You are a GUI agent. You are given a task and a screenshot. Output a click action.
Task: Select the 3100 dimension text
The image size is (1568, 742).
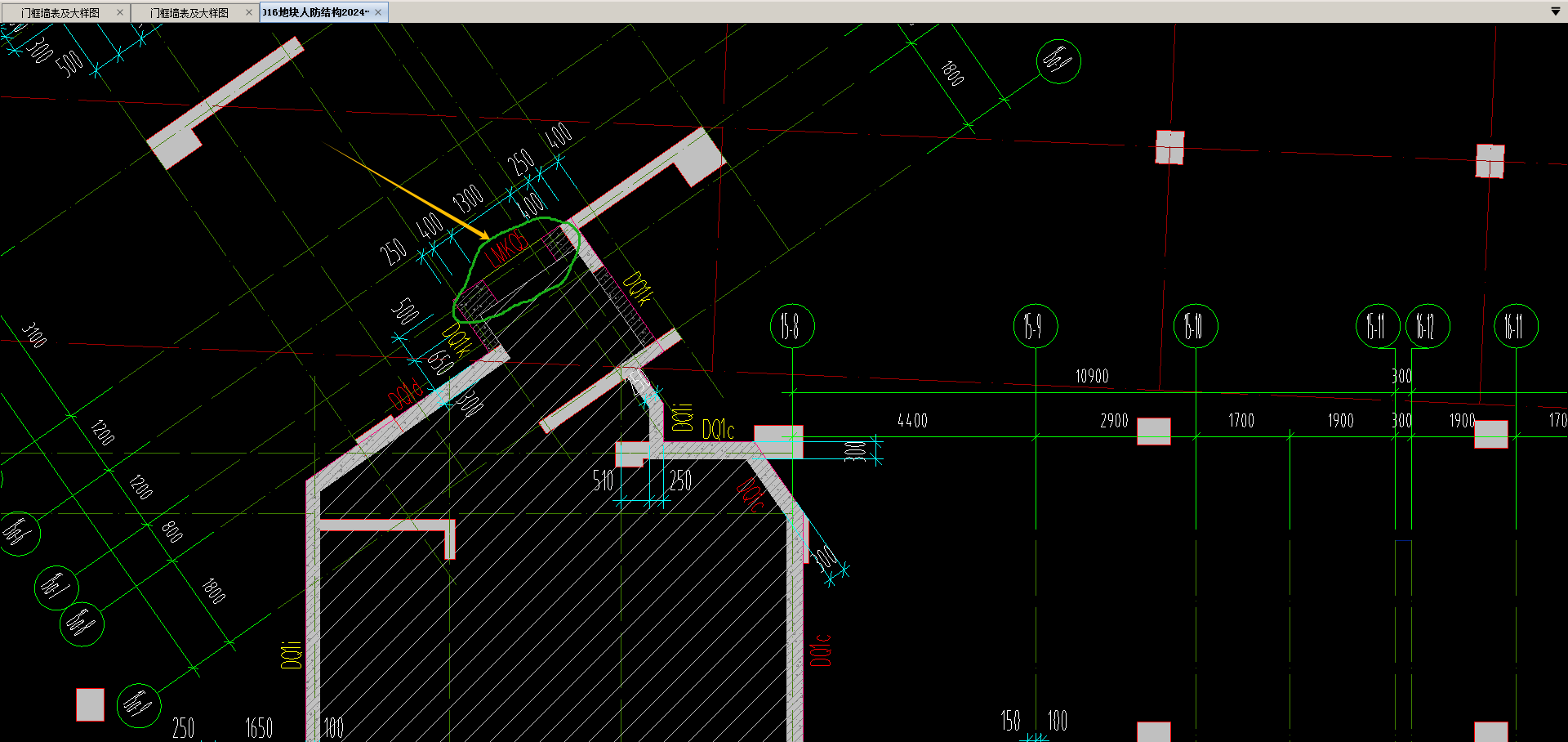[x=33, y=335]
